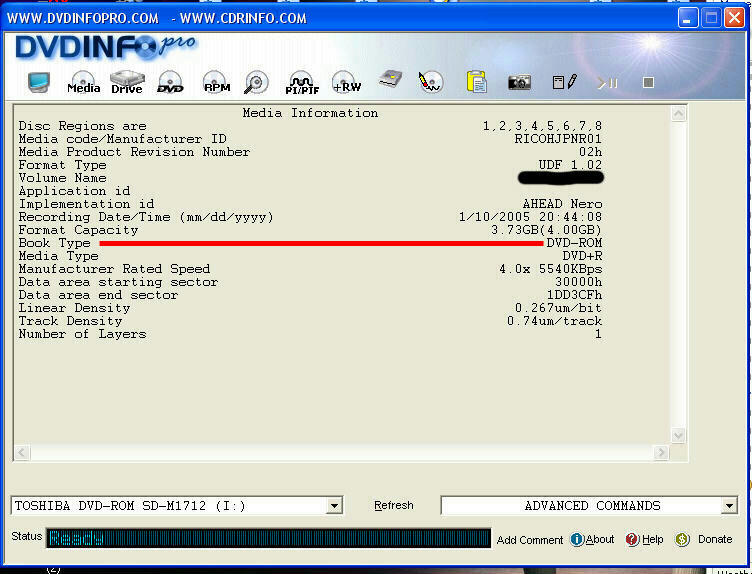752x574 pixels.
Task: Click the green Donate dollar icon
Action: (x=682, y=539)
